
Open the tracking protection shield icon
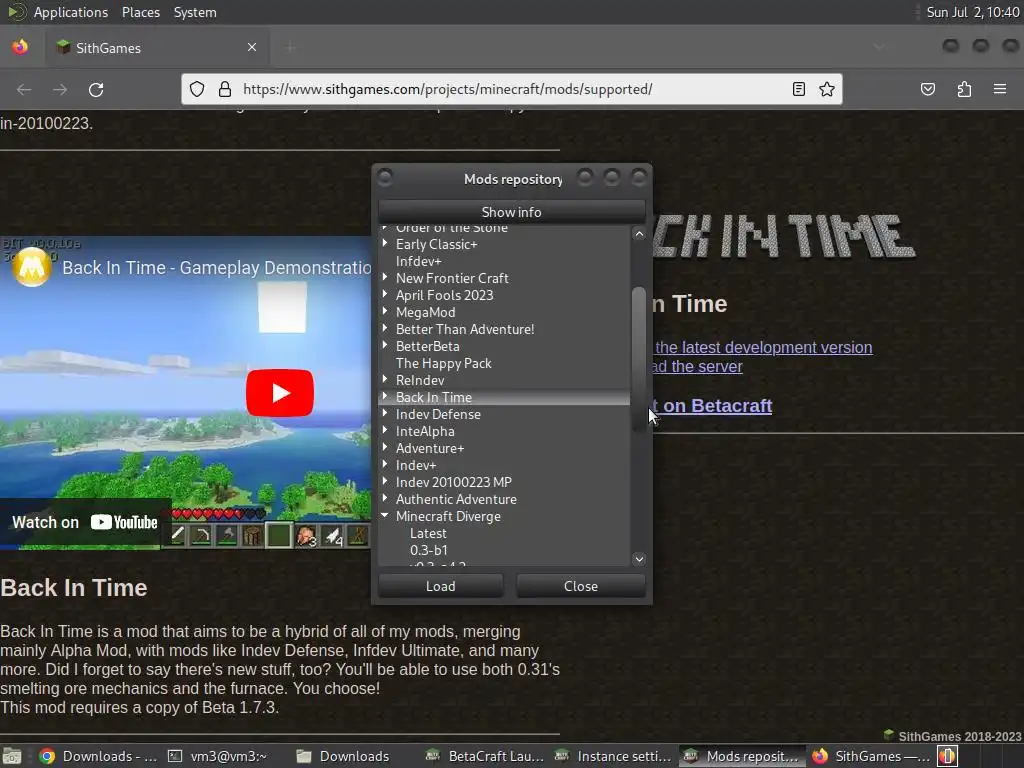click(197, 89)
